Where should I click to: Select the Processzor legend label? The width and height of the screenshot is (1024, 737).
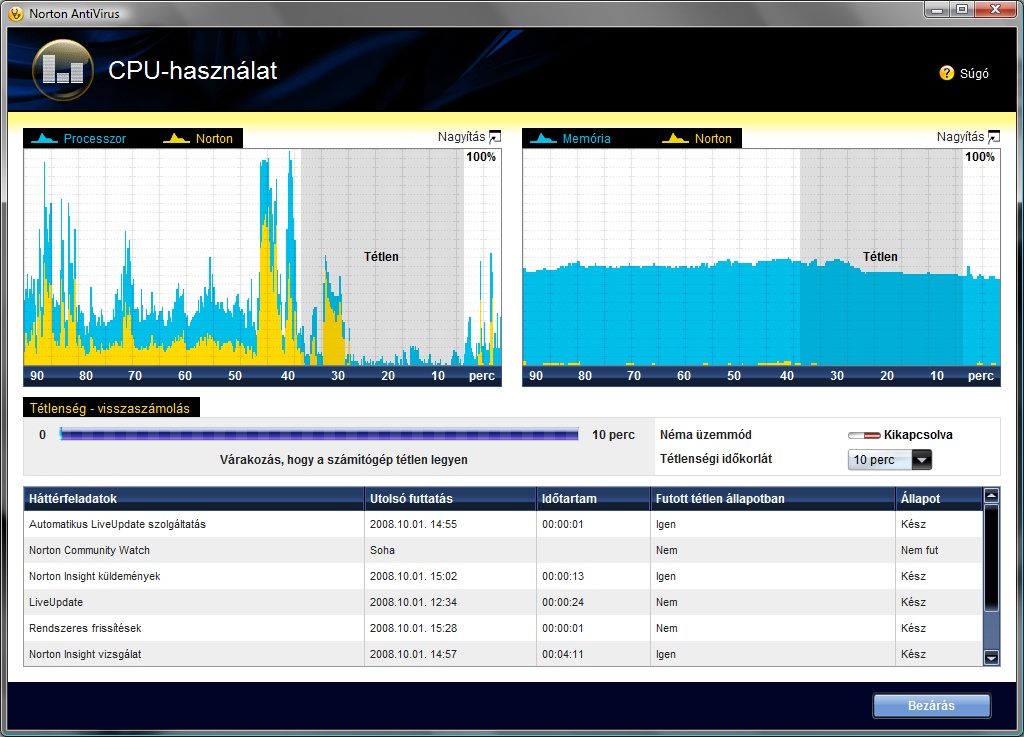coord(95,138)
